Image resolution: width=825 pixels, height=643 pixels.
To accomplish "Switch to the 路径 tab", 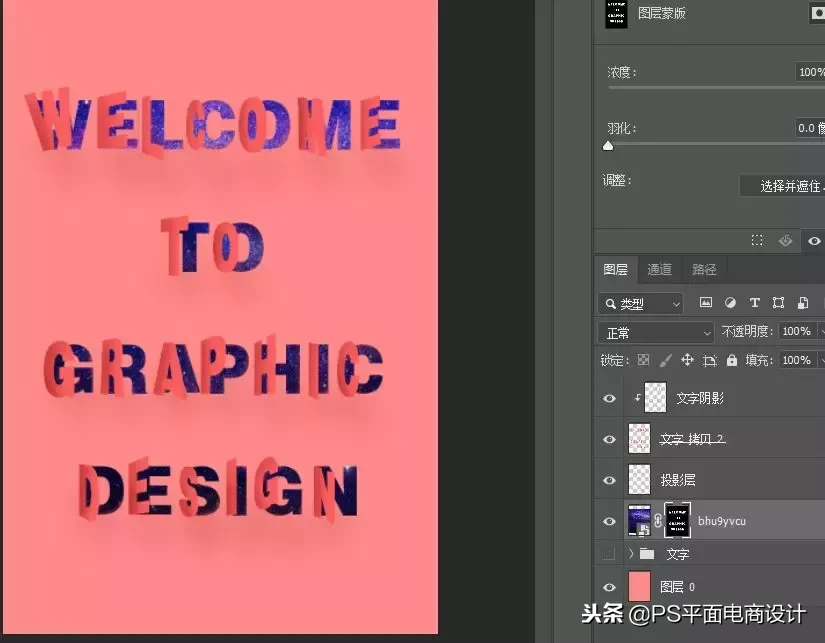I will [x=704, y=270].
